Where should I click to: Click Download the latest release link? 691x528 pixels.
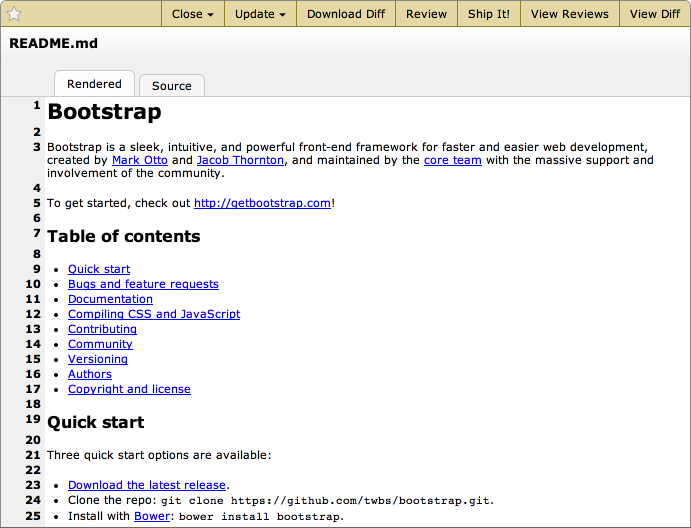point(147,485)
